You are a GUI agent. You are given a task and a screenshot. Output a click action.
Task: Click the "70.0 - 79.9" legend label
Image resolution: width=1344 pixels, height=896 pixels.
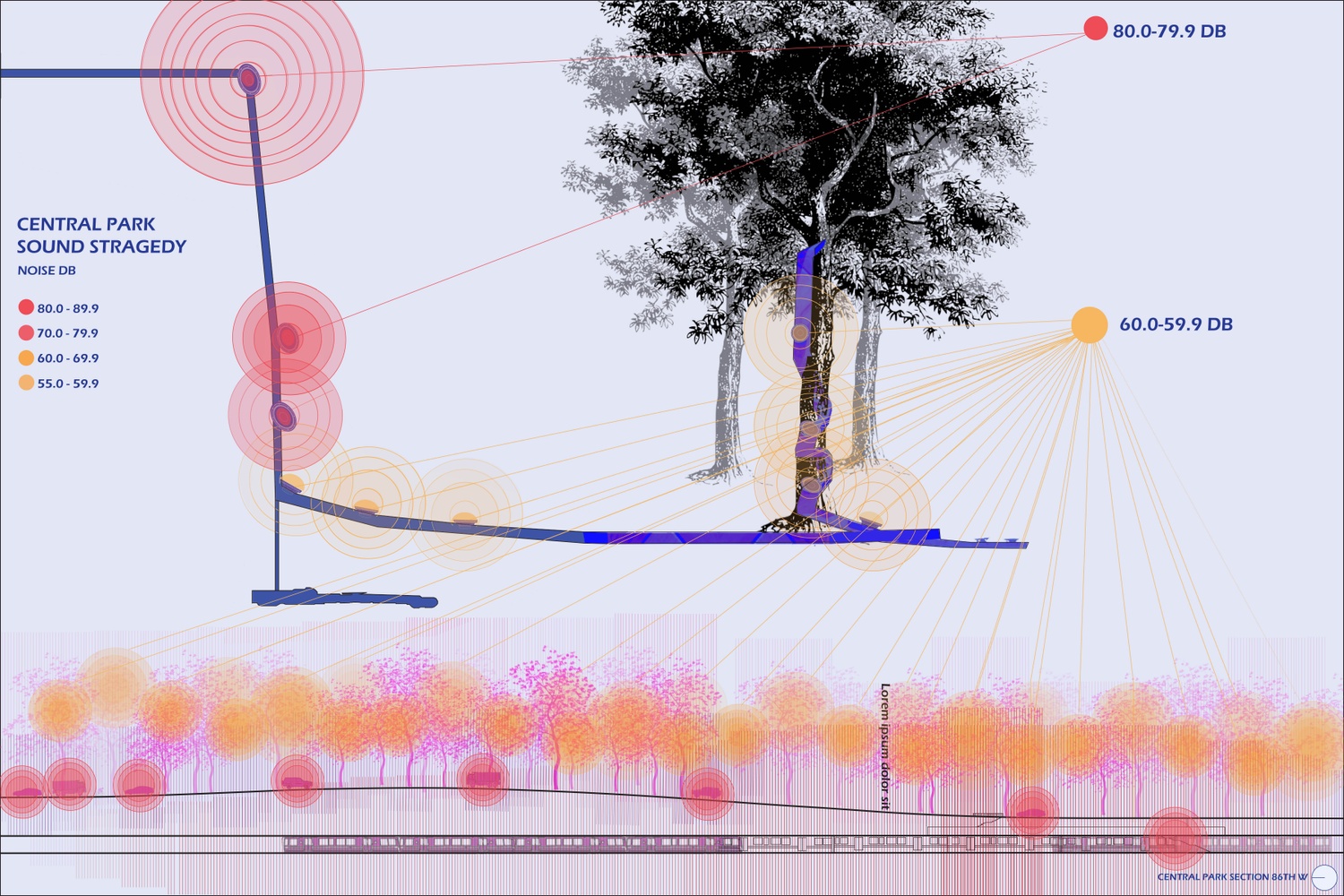click(68, 333)
